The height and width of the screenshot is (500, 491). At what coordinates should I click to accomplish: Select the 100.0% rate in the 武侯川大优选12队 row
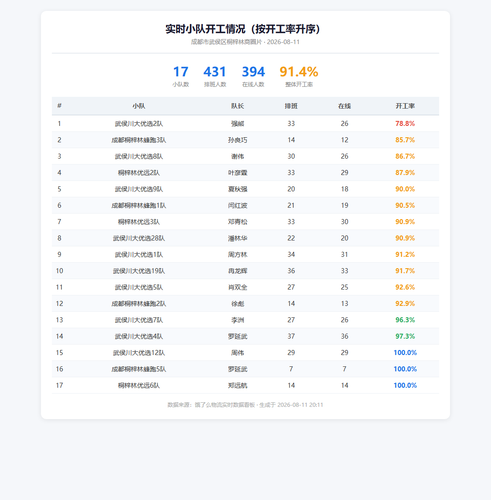pyautogui.click(x=405, y=352)
